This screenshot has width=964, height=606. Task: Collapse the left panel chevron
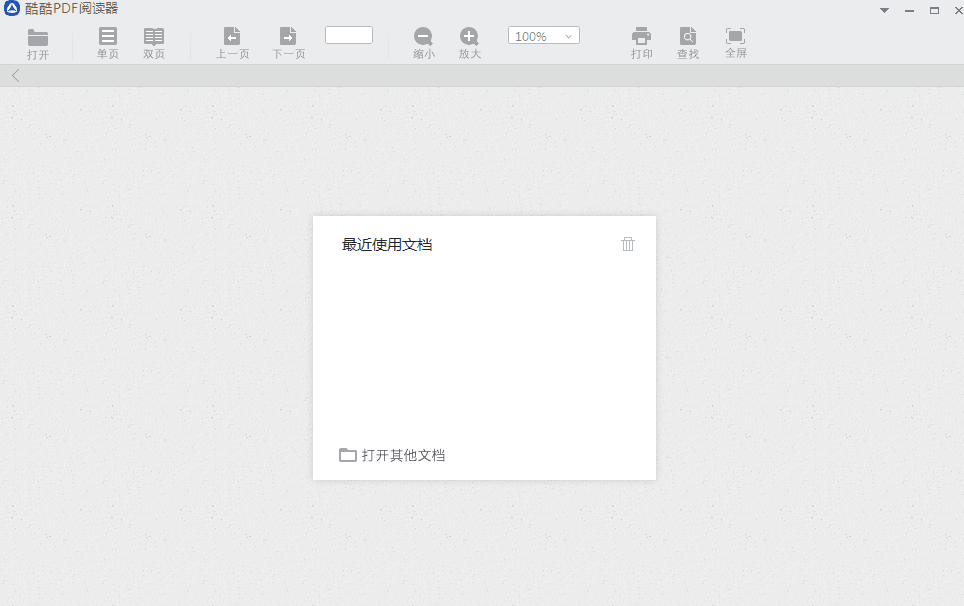pos(15,74)
